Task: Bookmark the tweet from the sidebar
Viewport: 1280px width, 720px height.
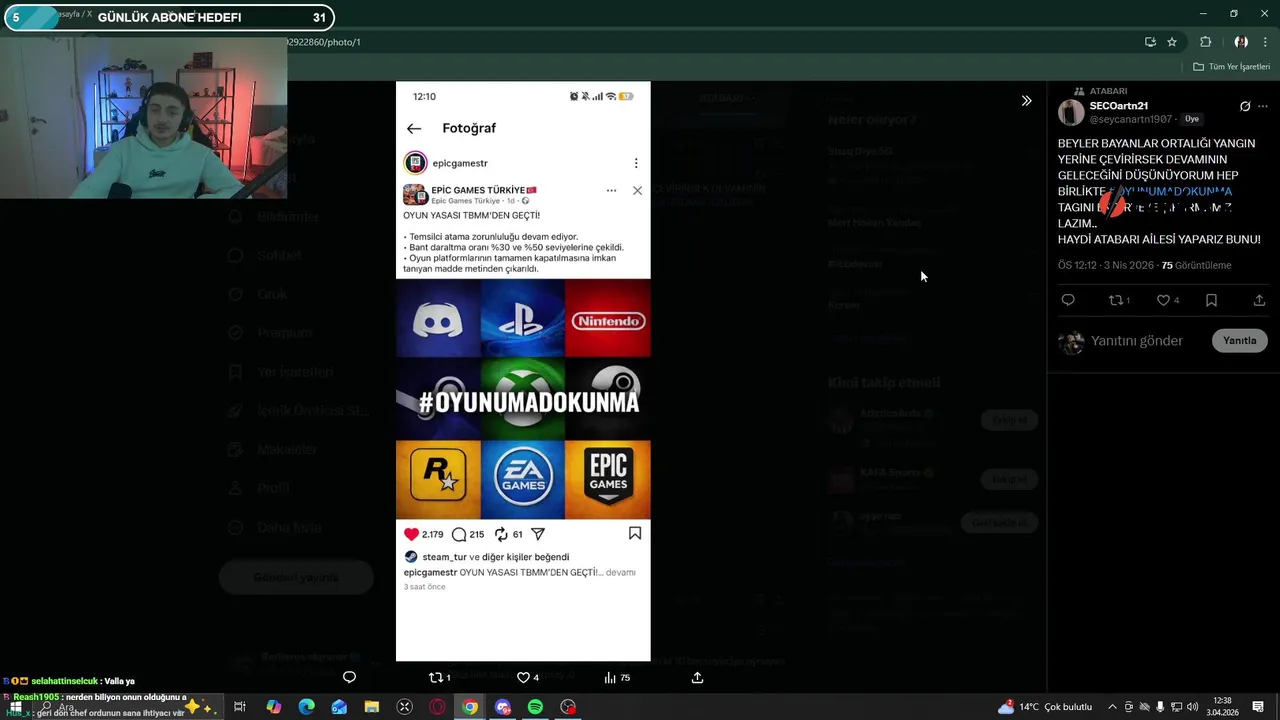Action: (1211, 300)
